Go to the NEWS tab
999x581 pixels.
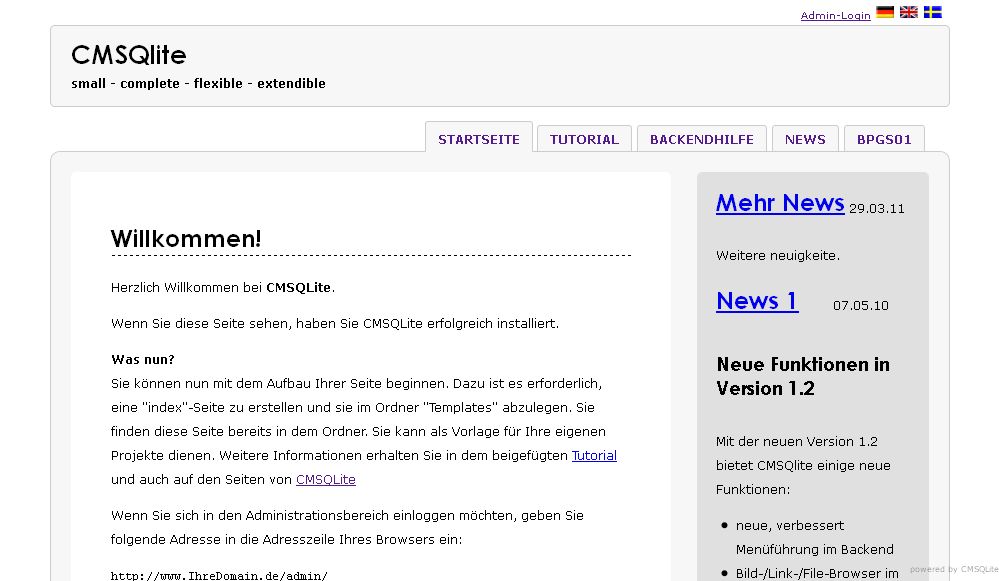point(805,139)
